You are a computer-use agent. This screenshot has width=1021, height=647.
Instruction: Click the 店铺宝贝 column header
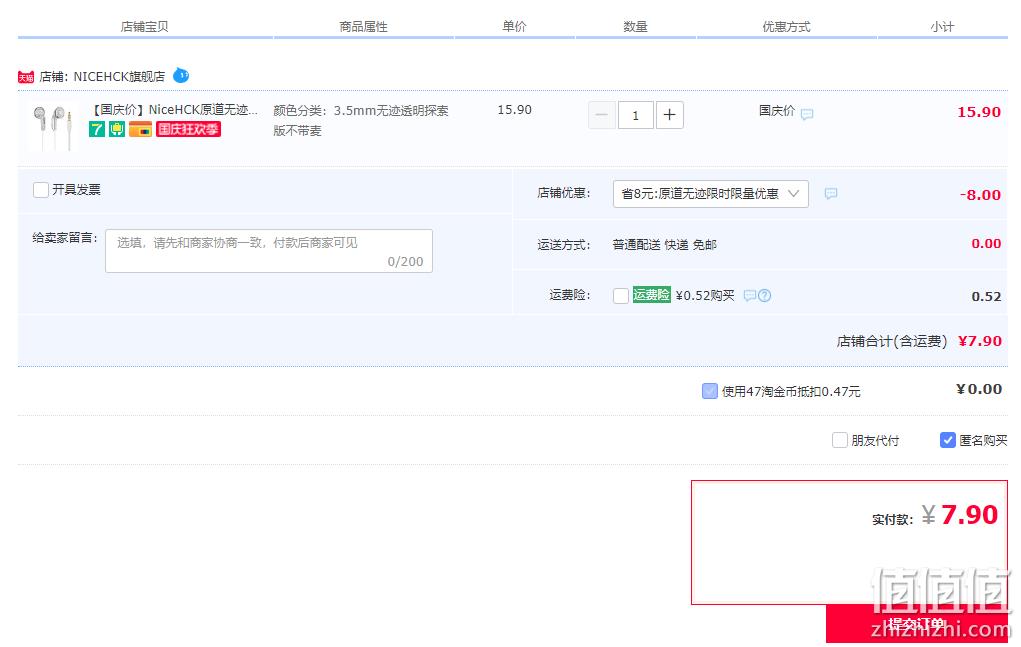coord(145,27)
